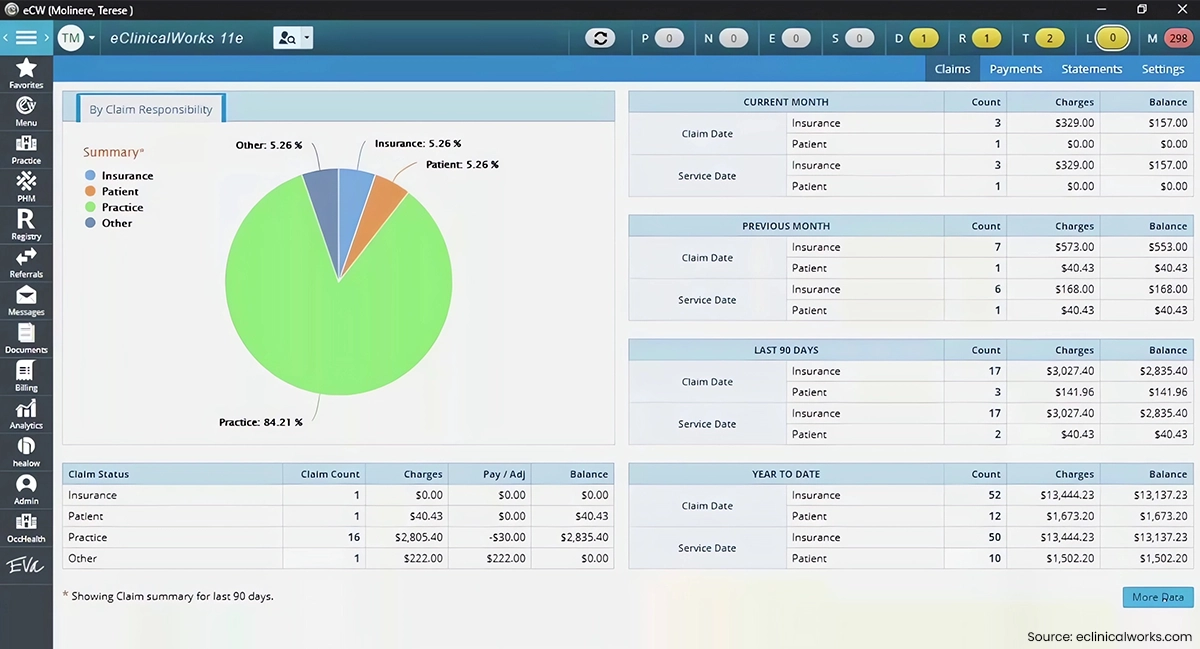Open Documents in the sidebar
1200x649 pixels.
coord(26,339)
